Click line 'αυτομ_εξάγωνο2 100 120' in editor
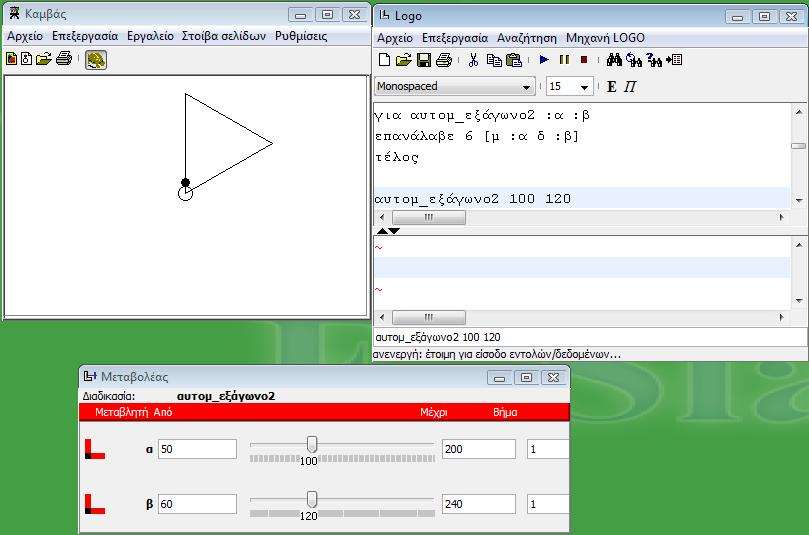This screenshot has width=809, height=535. (473, 199)
